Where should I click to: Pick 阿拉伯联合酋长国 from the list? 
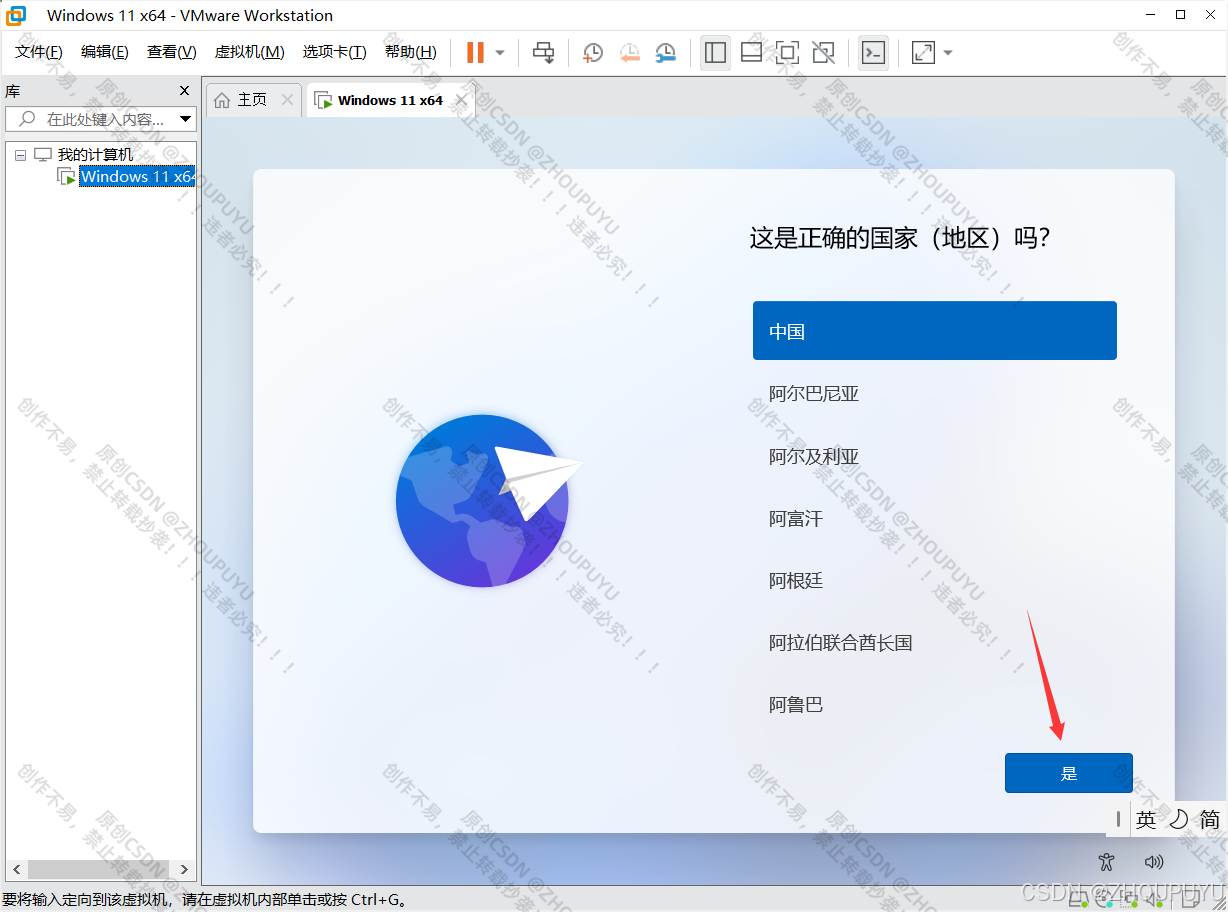tap(934, 642)
